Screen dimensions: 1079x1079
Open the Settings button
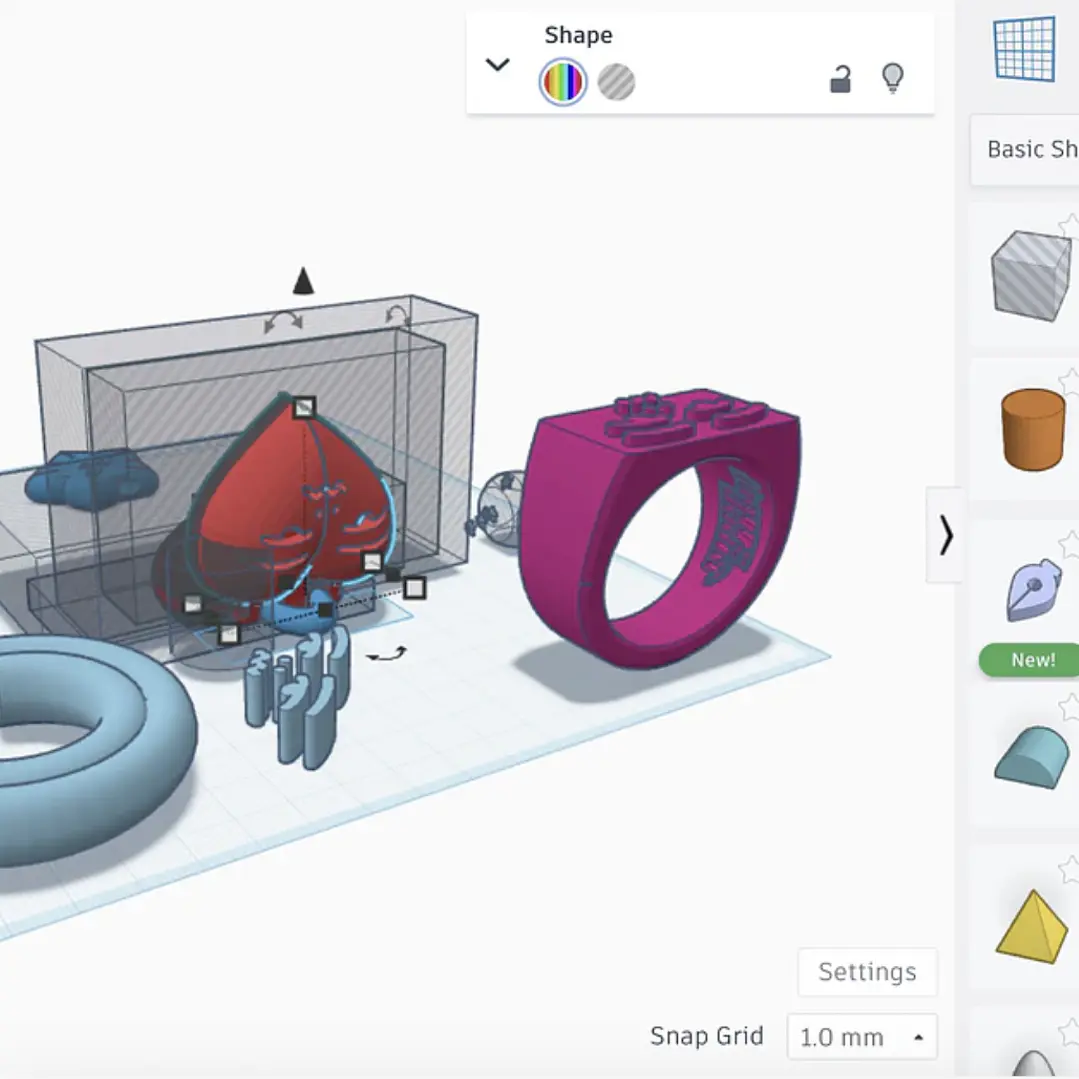(867, 972)
